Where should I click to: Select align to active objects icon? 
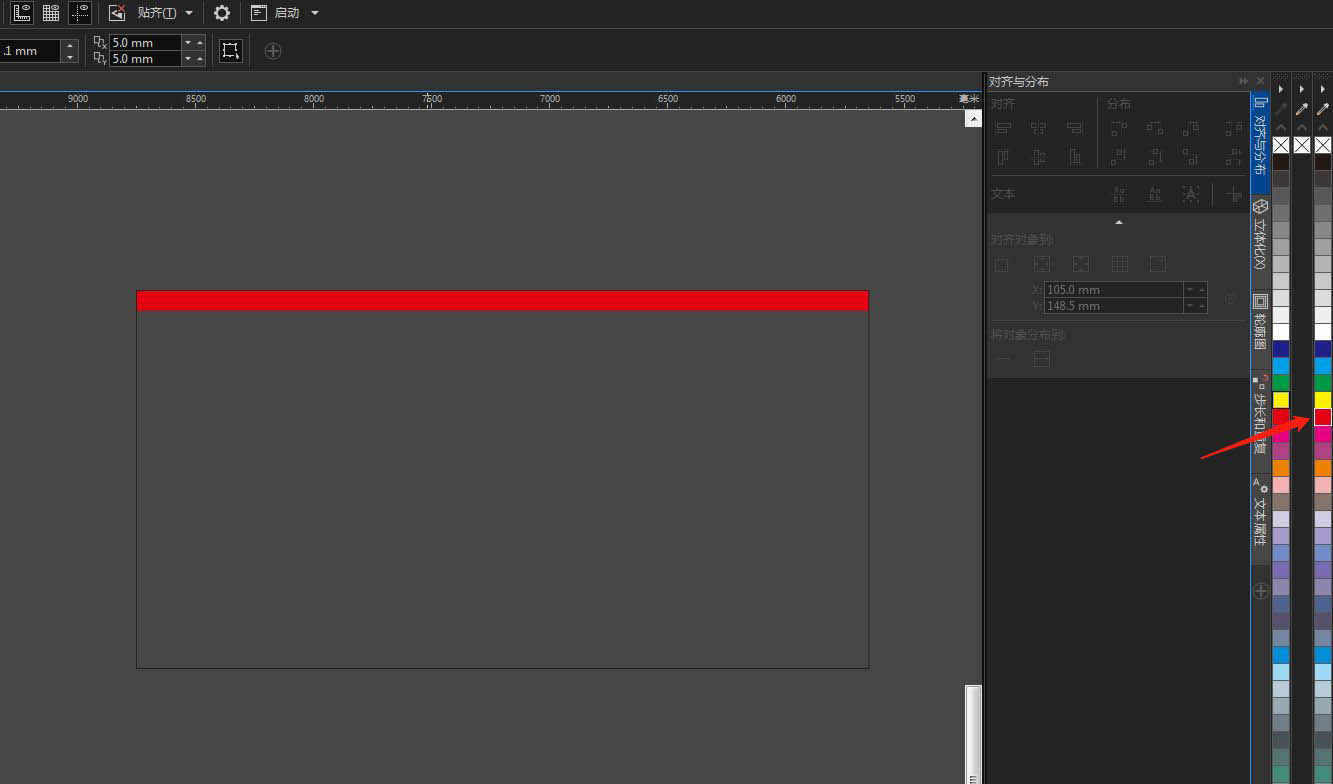pyautogui.click(x=1001, y=264)
